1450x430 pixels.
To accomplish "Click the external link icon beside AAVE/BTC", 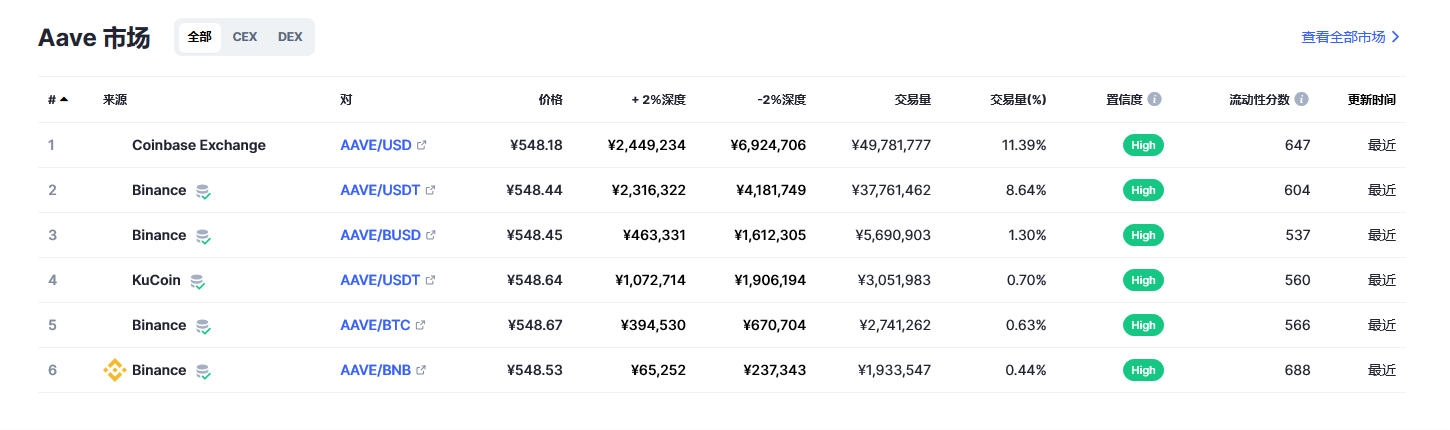I will 421,325.
